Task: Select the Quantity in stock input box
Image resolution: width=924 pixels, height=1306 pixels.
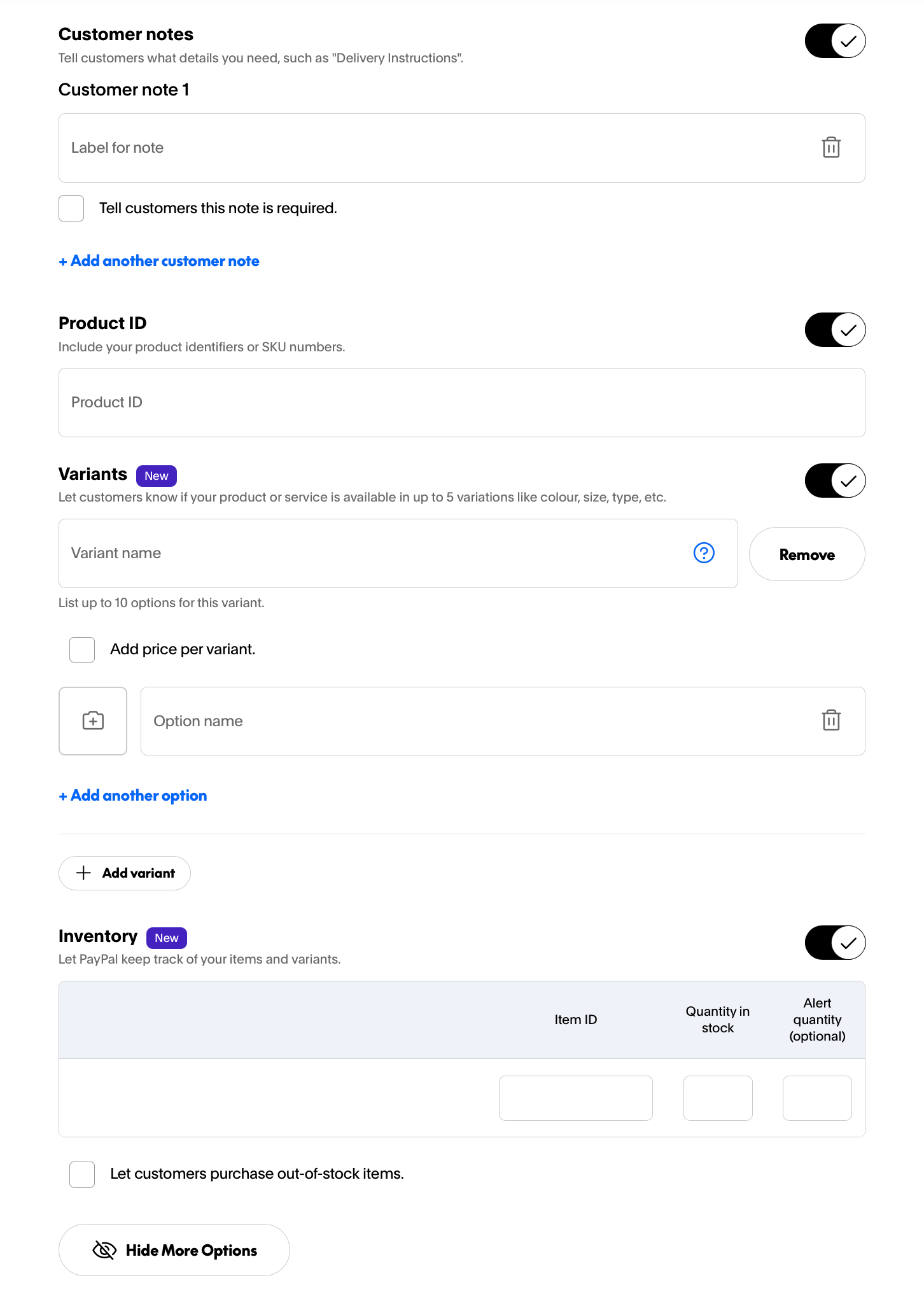Action: click(718, 1098)
